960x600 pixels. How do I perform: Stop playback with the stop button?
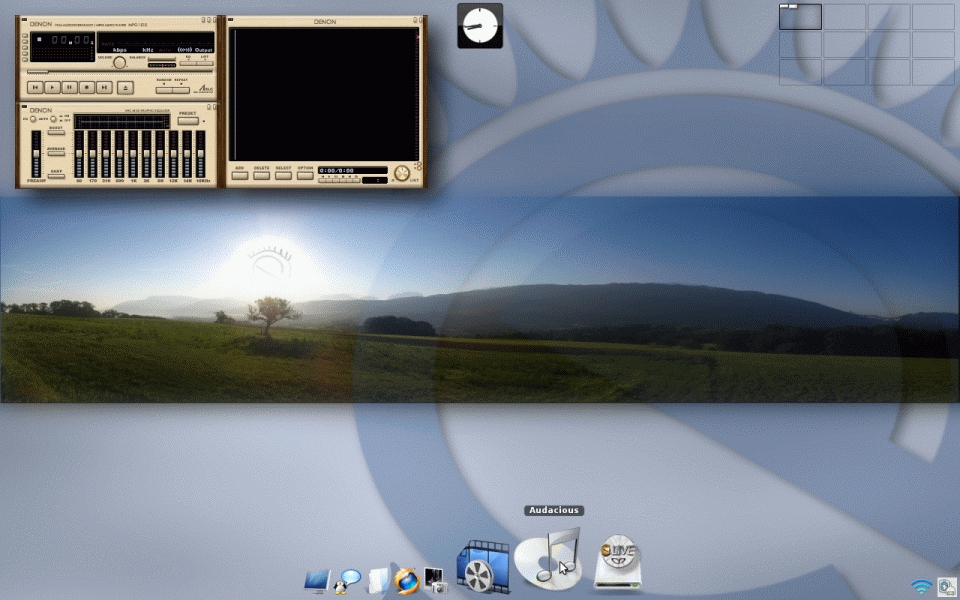point(87,88)
